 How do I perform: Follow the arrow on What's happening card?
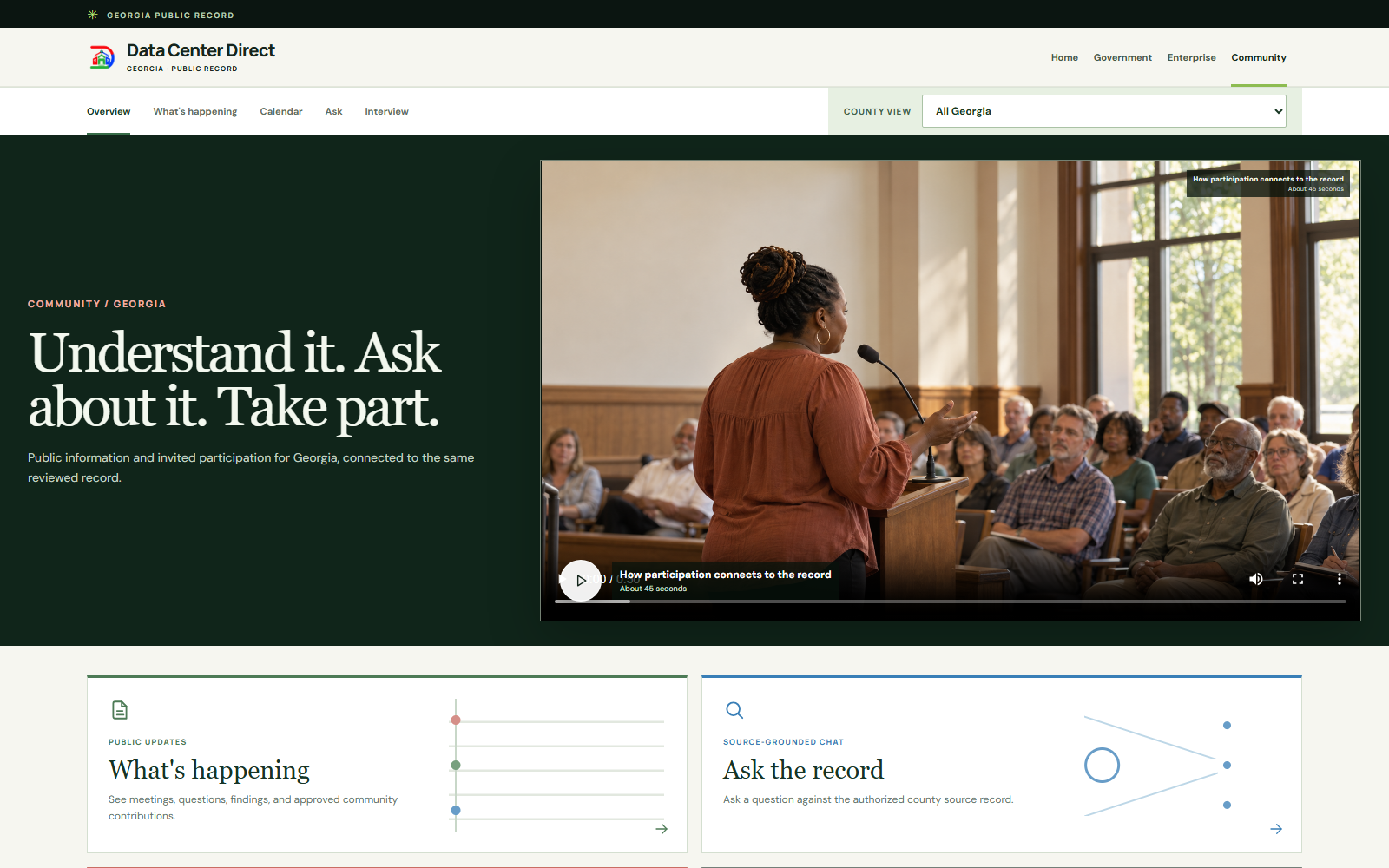tap(662, 829)
